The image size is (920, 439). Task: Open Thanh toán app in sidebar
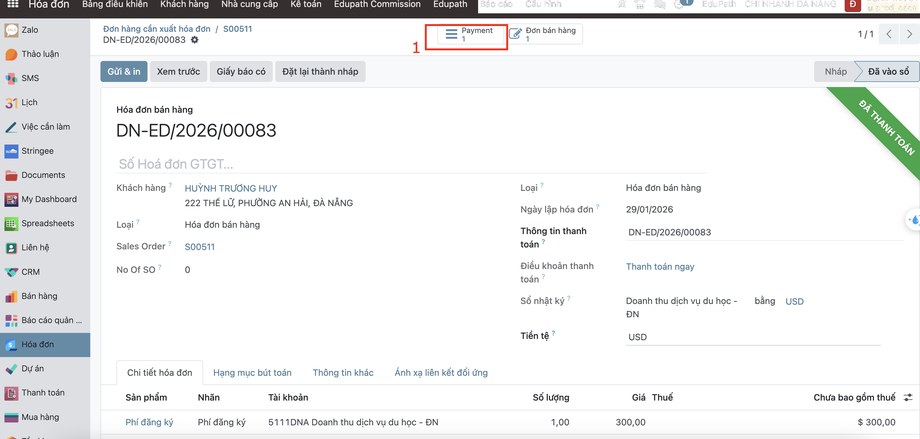(x=45, y=393)
